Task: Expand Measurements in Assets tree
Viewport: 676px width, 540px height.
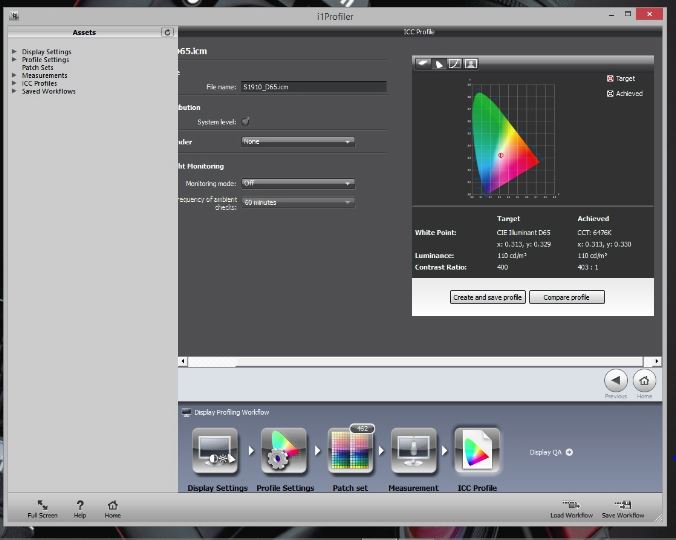Action: point(14,75)
